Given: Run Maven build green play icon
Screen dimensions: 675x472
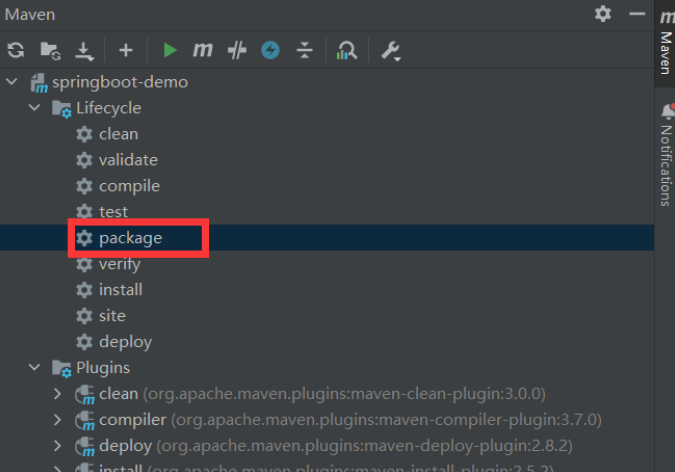Looking at the screenshot, I should tap(170, 50).
